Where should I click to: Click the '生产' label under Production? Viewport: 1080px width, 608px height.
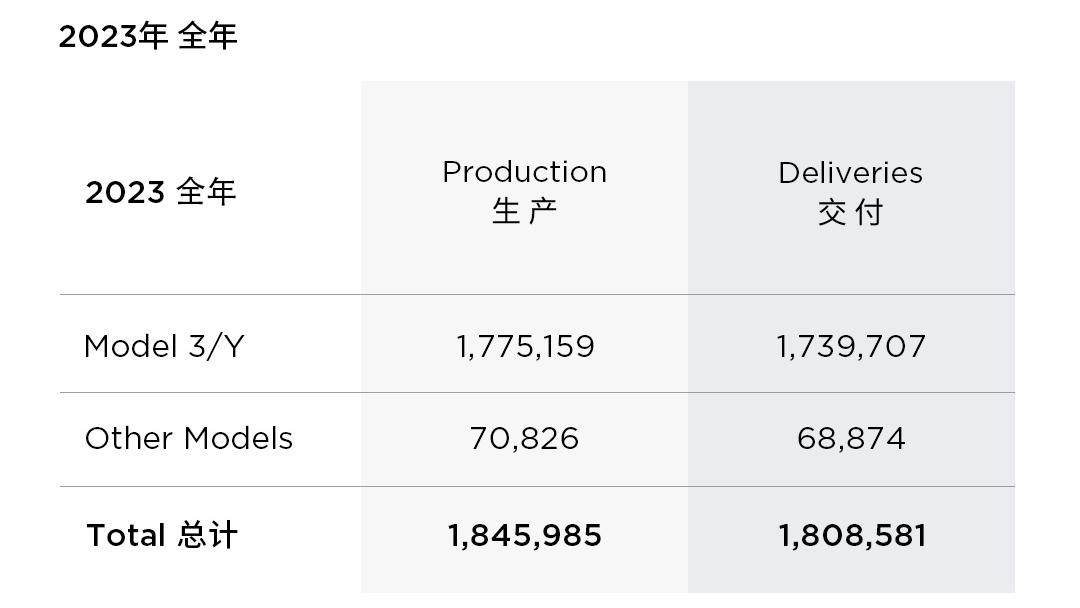coord(524,211)
